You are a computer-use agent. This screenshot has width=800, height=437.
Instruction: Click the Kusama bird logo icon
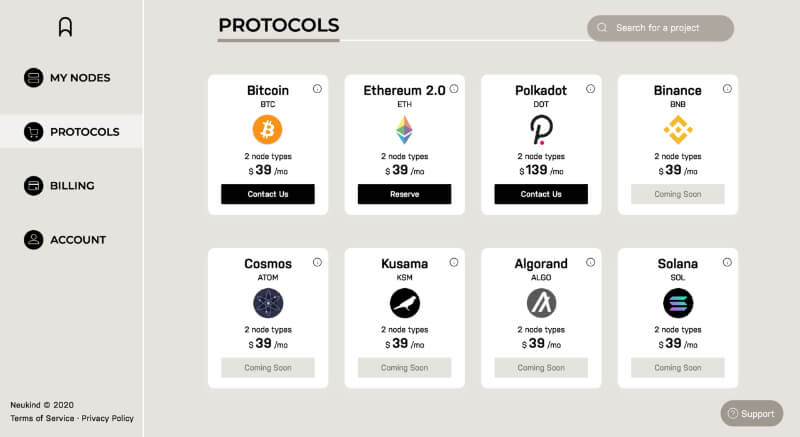pyautogui.click(x=404, y=303)
